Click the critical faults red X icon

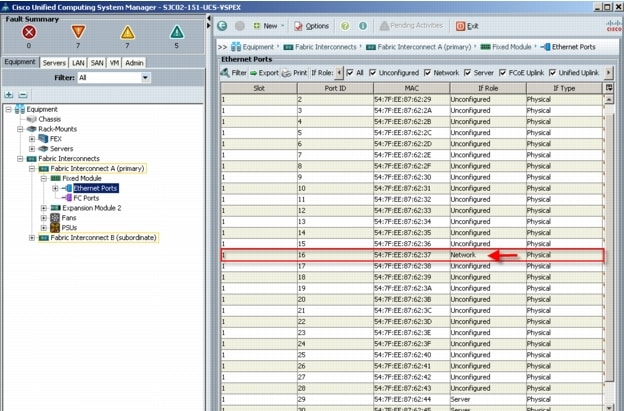[29, 32]
